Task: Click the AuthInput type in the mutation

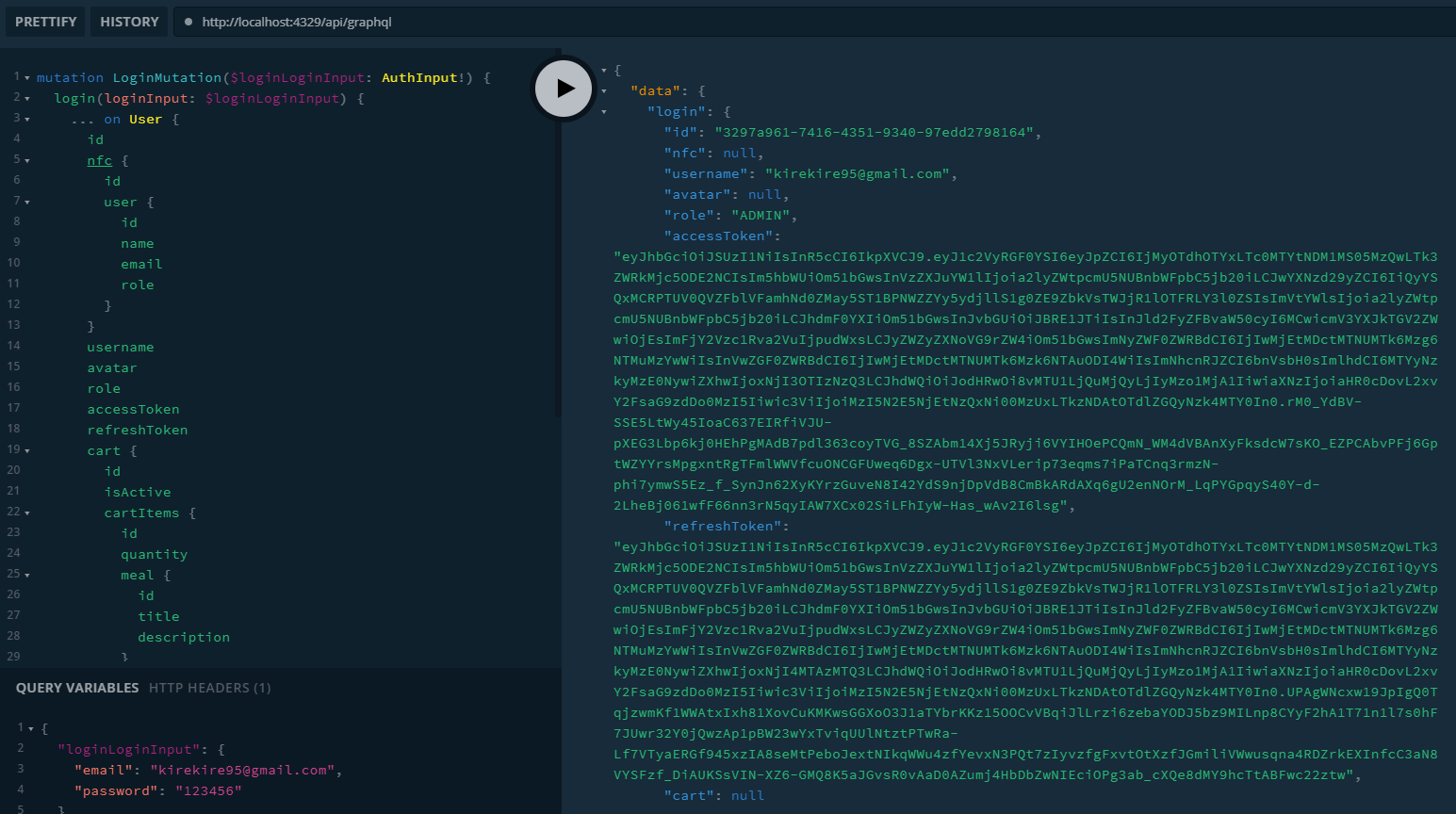Action: [419, 78]
